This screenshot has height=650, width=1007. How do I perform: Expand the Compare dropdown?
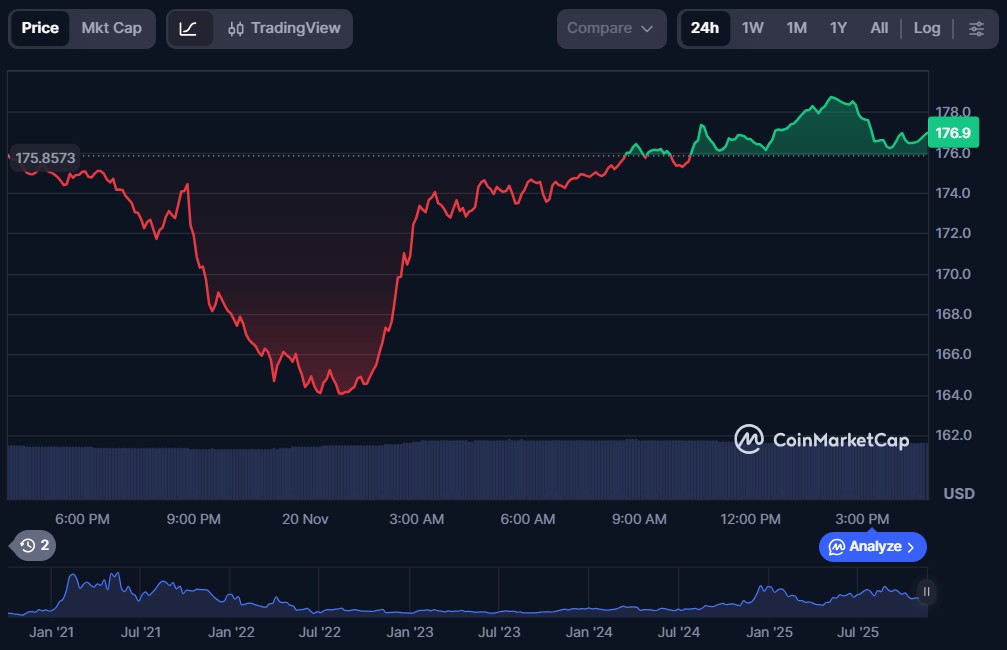pos(611,28)
